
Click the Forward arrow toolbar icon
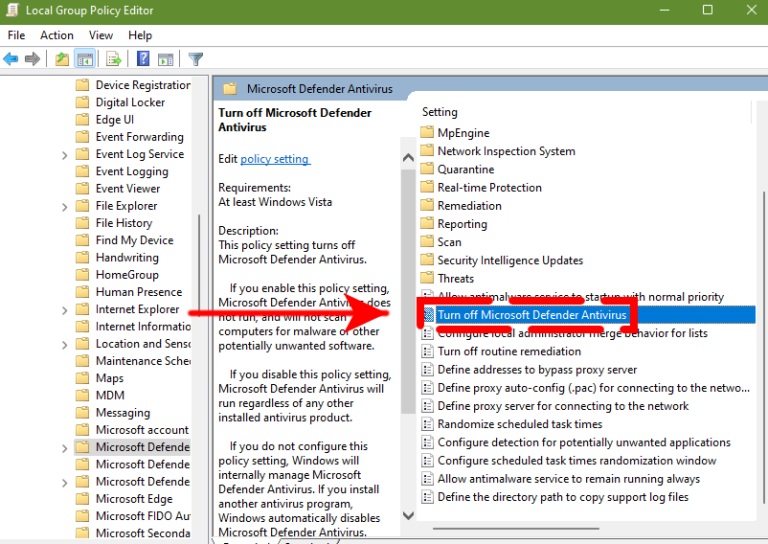click(x=32, y=59)
